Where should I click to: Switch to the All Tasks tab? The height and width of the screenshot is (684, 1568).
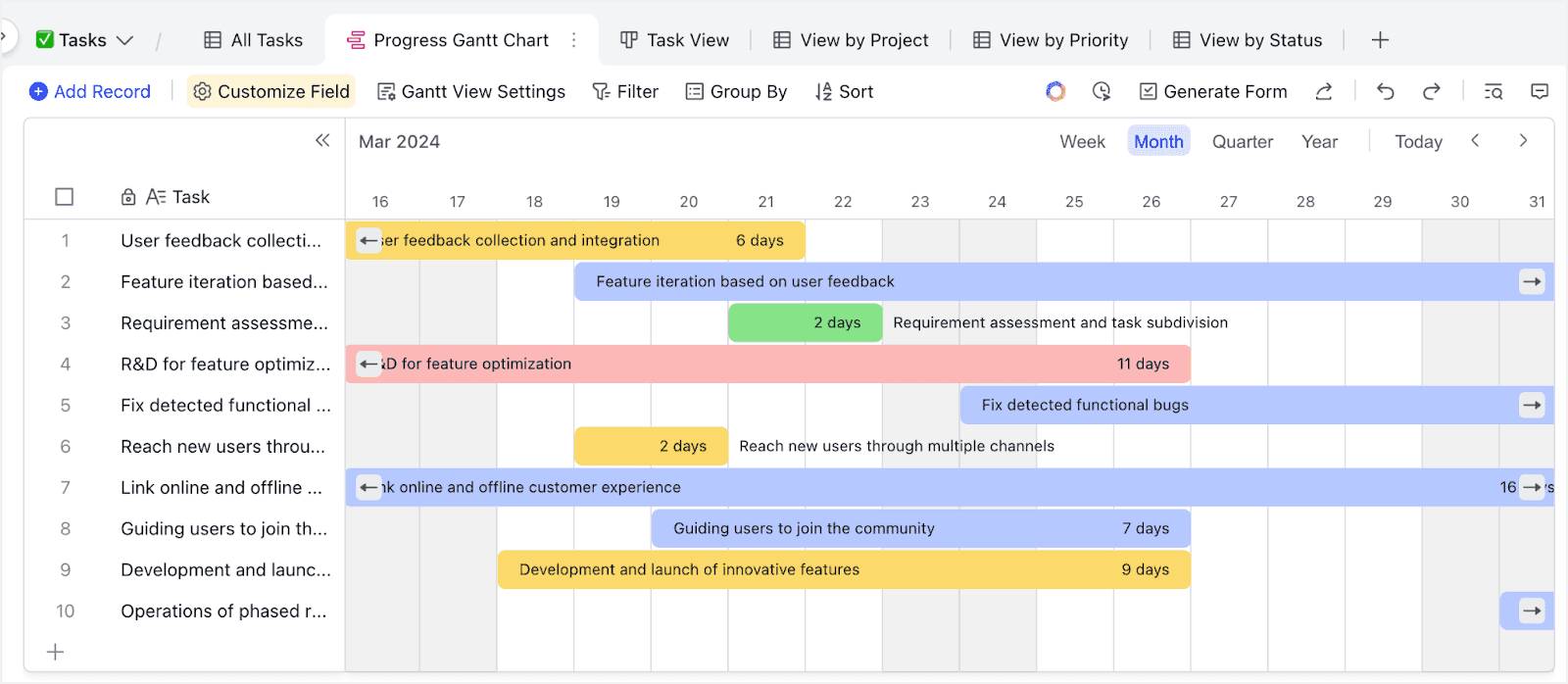coord(253,40)
